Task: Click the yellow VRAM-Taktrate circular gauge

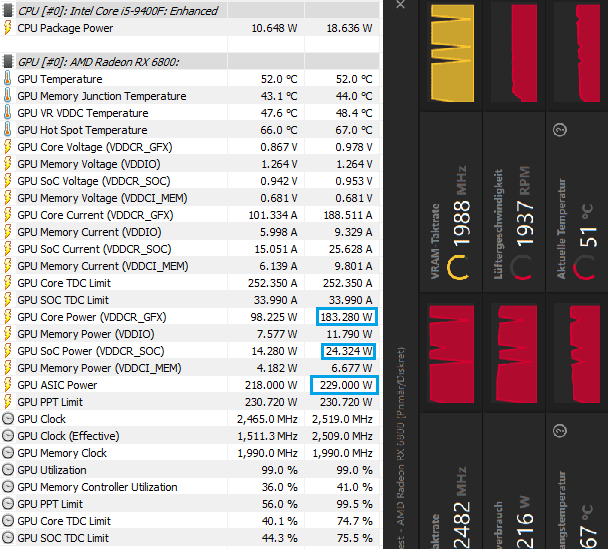Action: click(458, 267)
